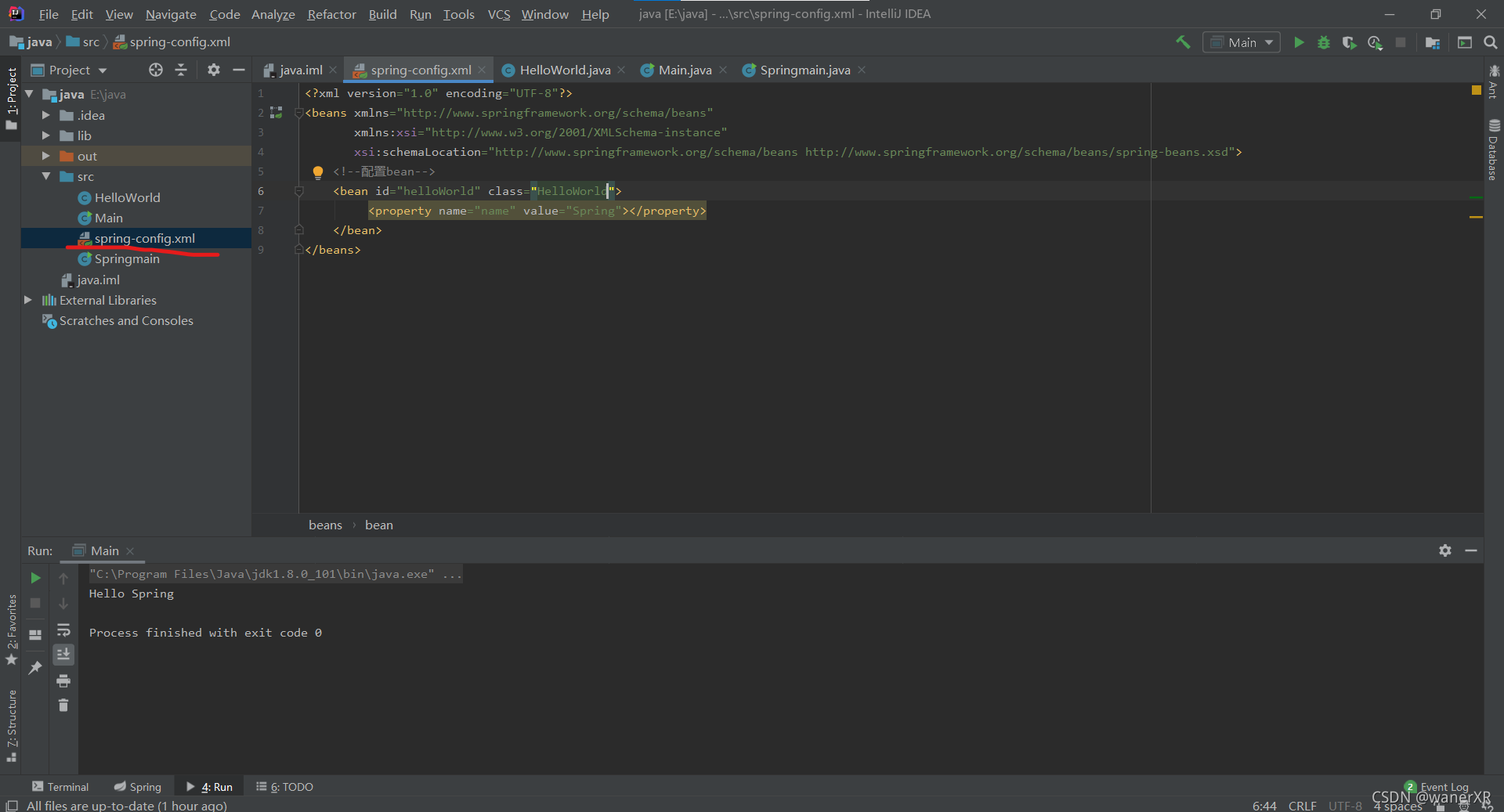Clear console with trash icon
The width and height of the screenshot is (1504, 812).
tap(63, 706)
